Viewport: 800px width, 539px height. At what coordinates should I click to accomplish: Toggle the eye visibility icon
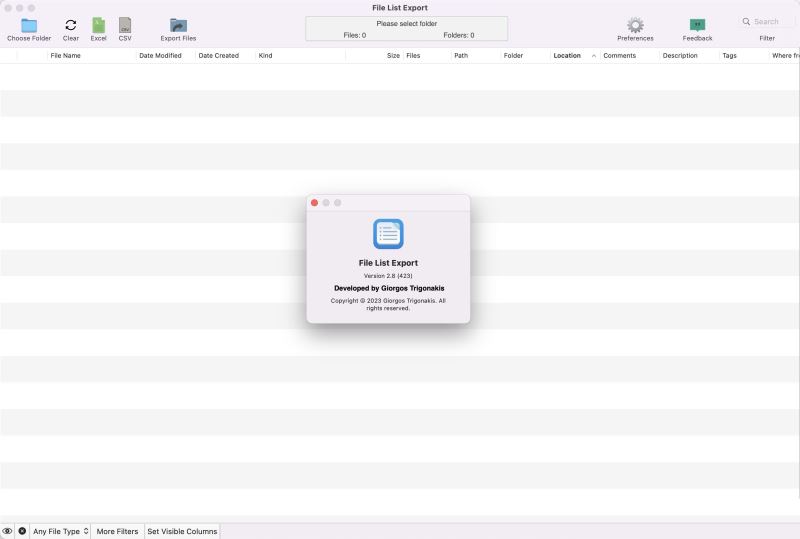(x=7, y=531)
